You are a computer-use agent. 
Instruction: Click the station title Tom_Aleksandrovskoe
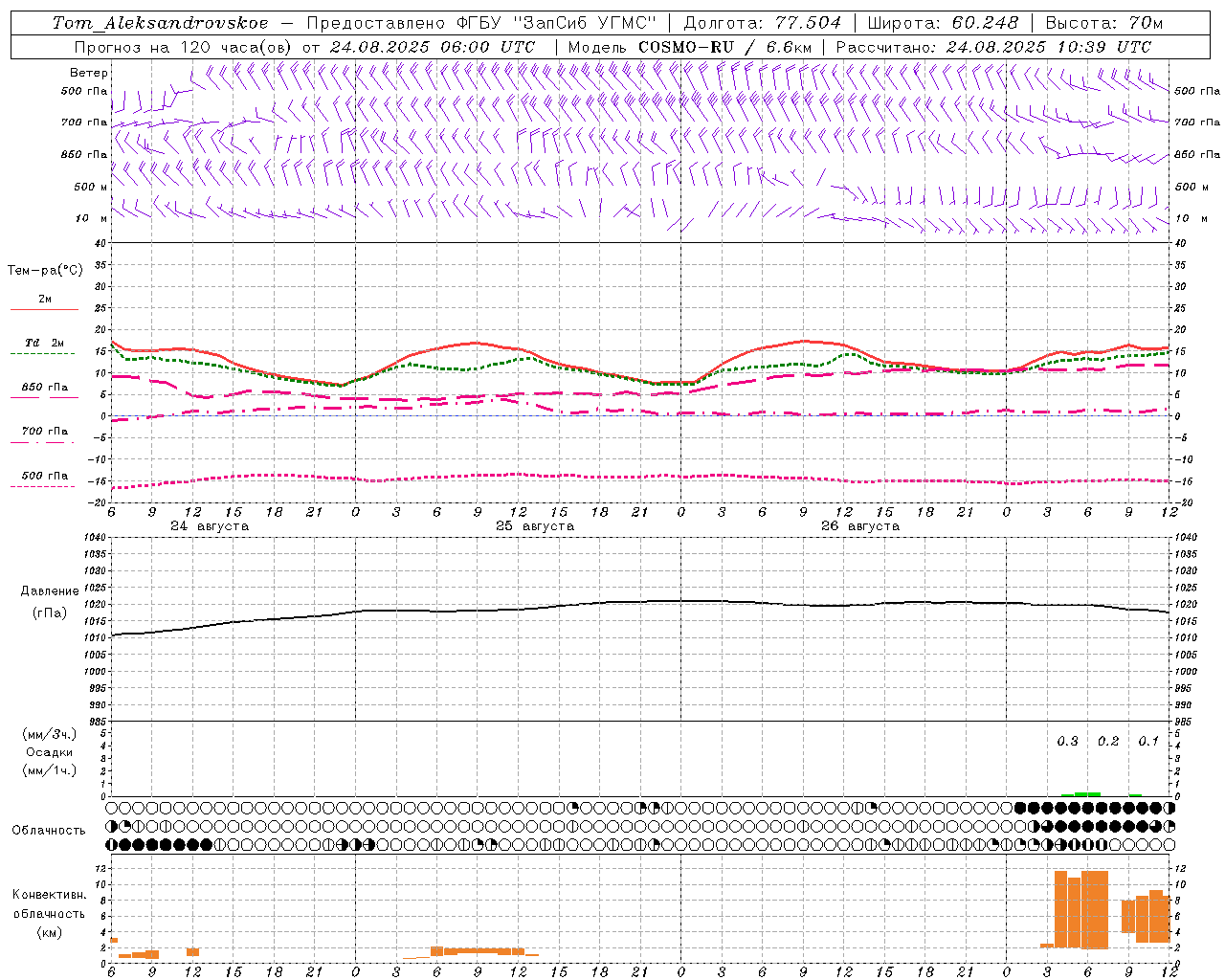[161, 23]
